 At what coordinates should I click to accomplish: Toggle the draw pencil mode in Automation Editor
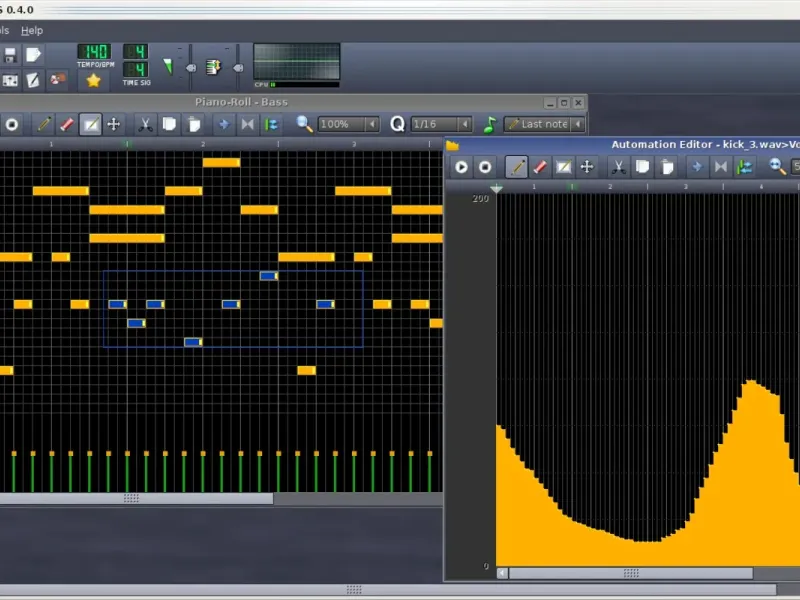517,167
